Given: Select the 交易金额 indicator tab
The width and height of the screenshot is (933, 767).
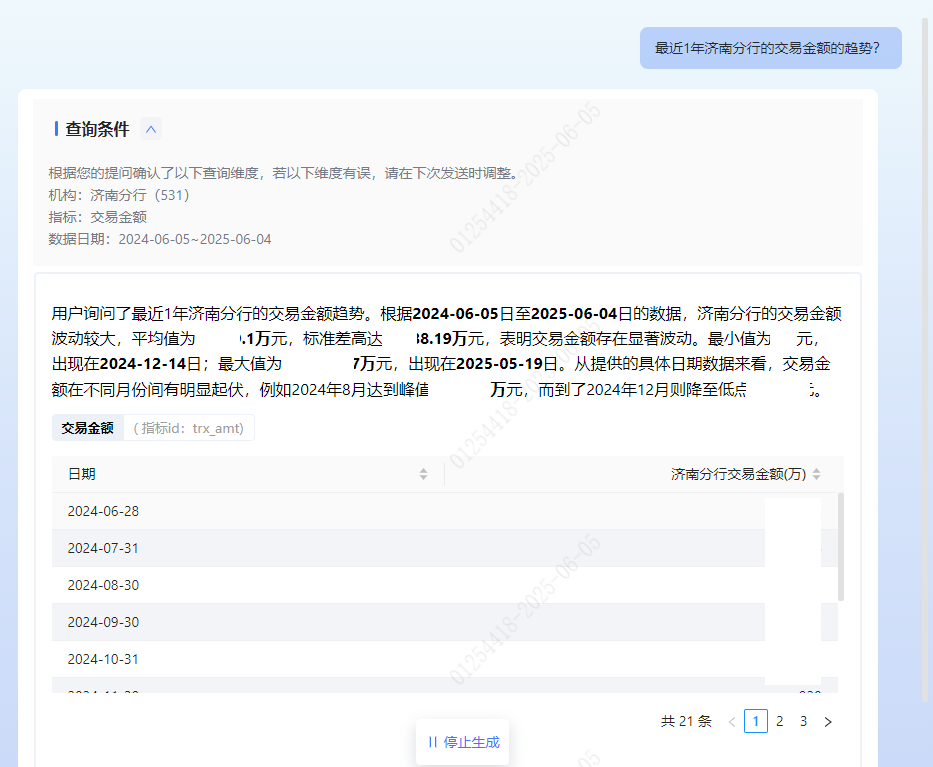Looking at the screenshot, I should (87, 428).
